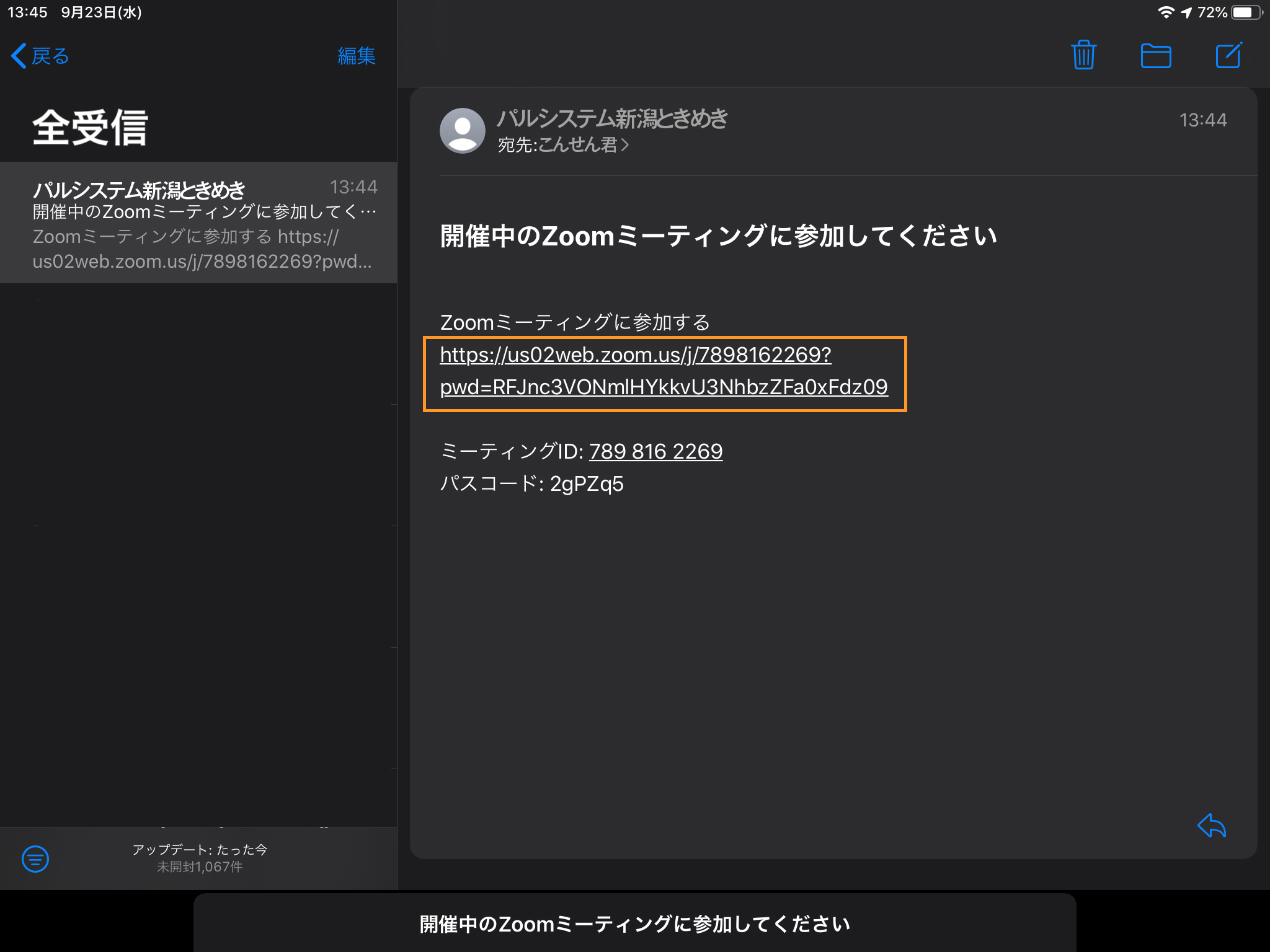This screenshot has width=1270, height=952.
Task: Tap the bottom subject bar caption
Action: tap(634, 924)
